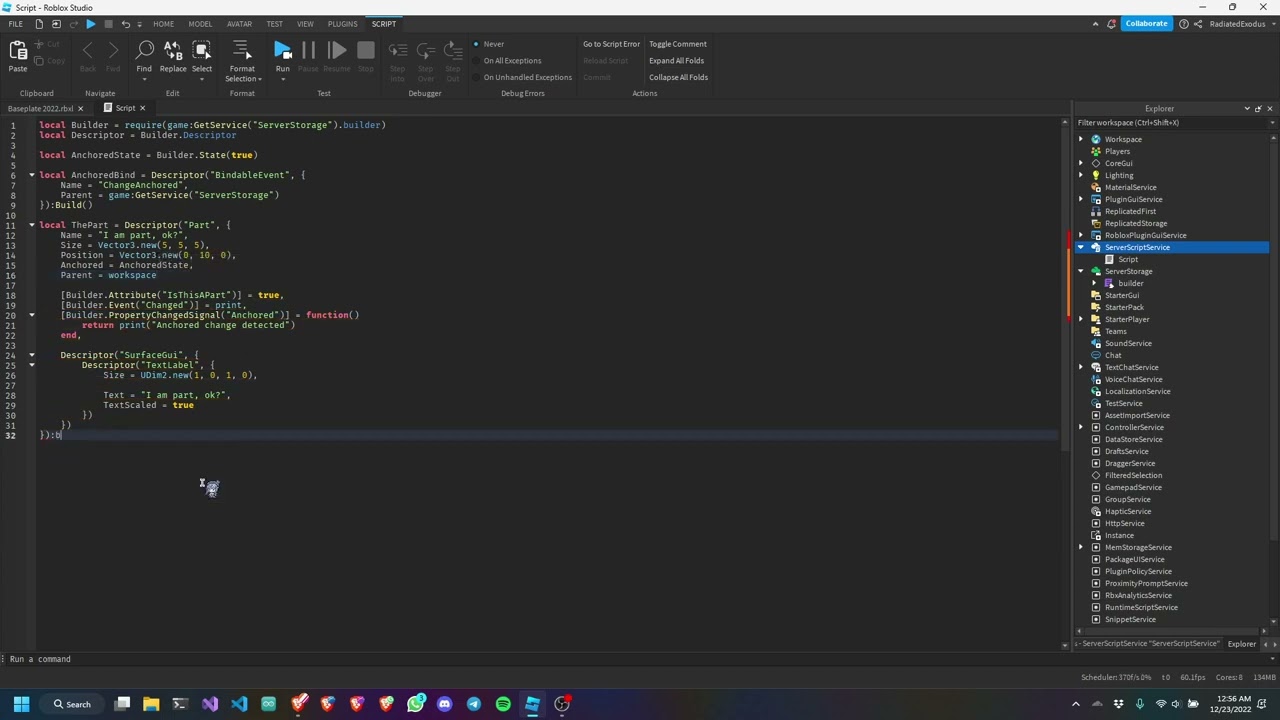Click the Undo arrow in the quick access bar

point(126,24)
